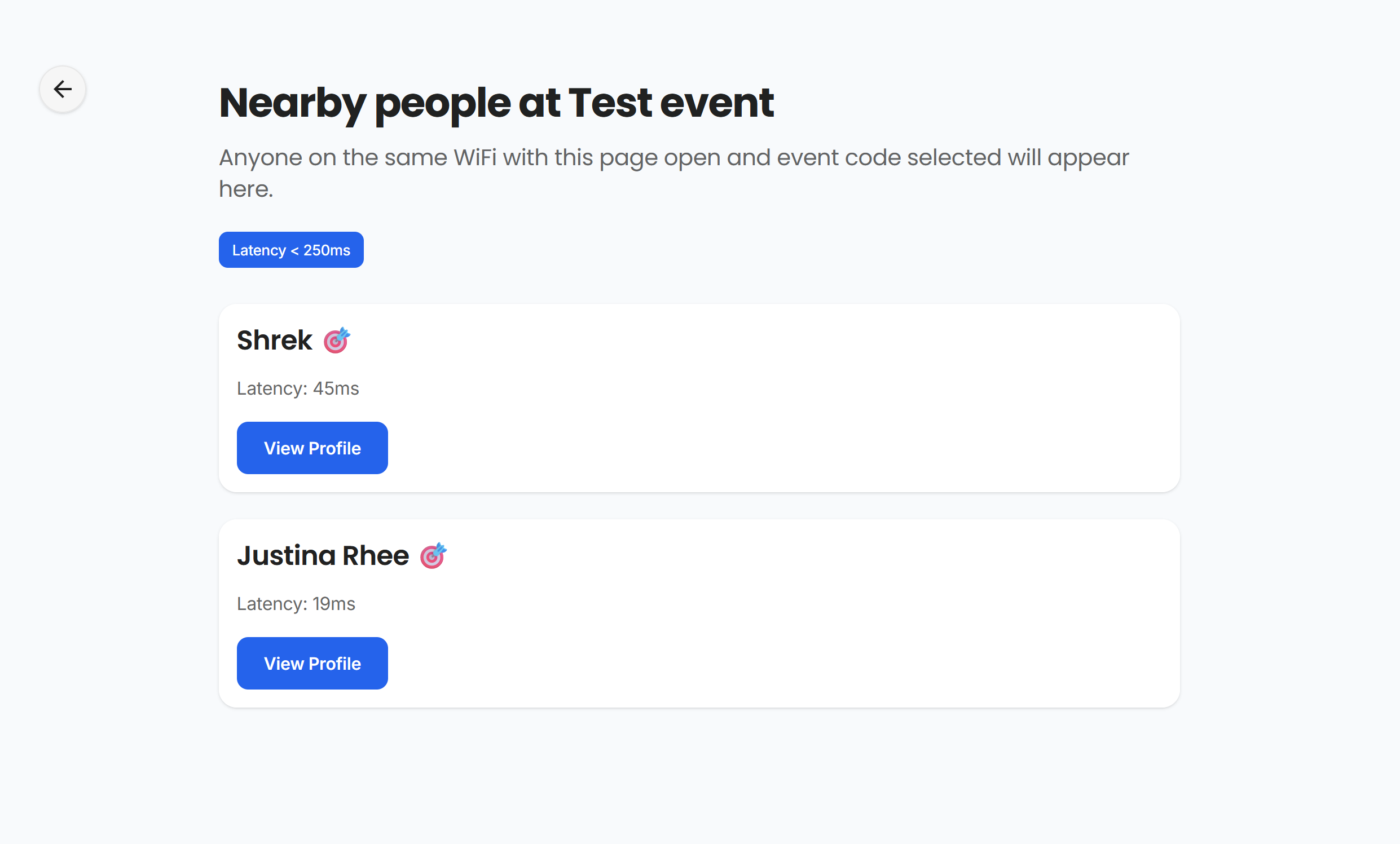Toggle the Latency < 250ms filter chip
1400x844 pixels.
click(x=291, y=250)
